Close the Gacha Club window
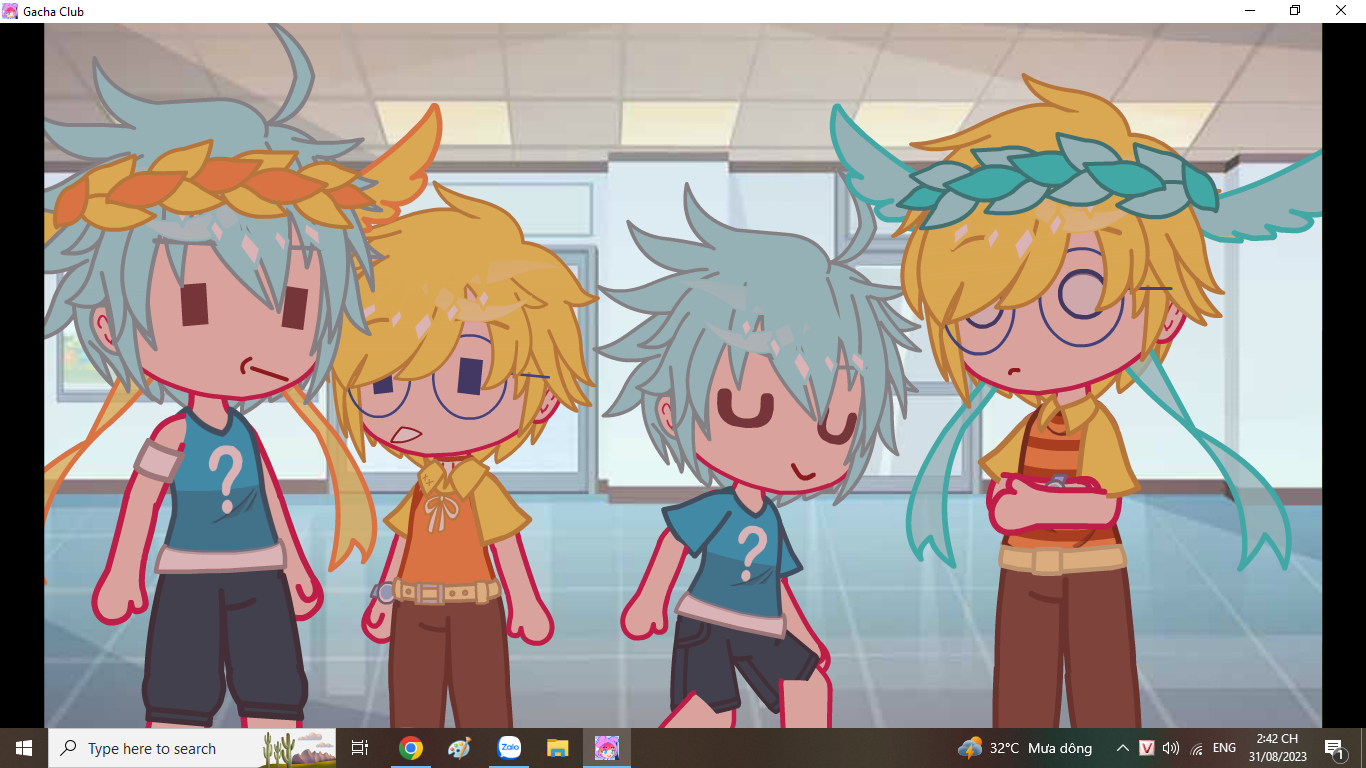Viewport: 1366px width, 768px height. pyautogui.click(x=1341, y=11)
